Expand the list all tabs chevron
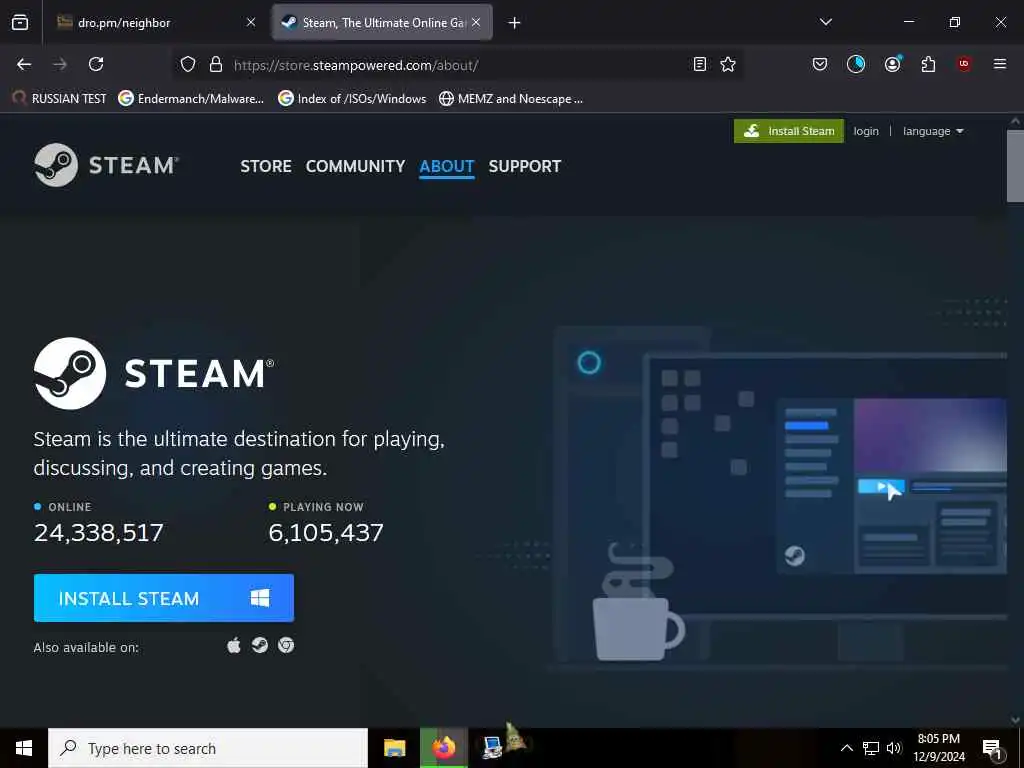Screen dimensions: 1024x768 point(825,22)
